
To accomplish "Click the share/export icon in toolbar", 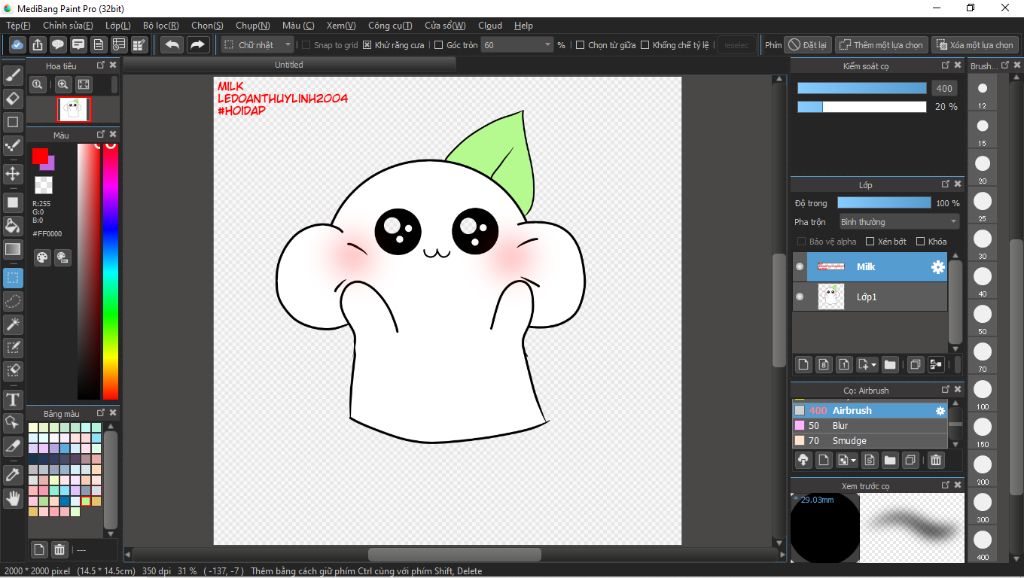I will 37,44.
